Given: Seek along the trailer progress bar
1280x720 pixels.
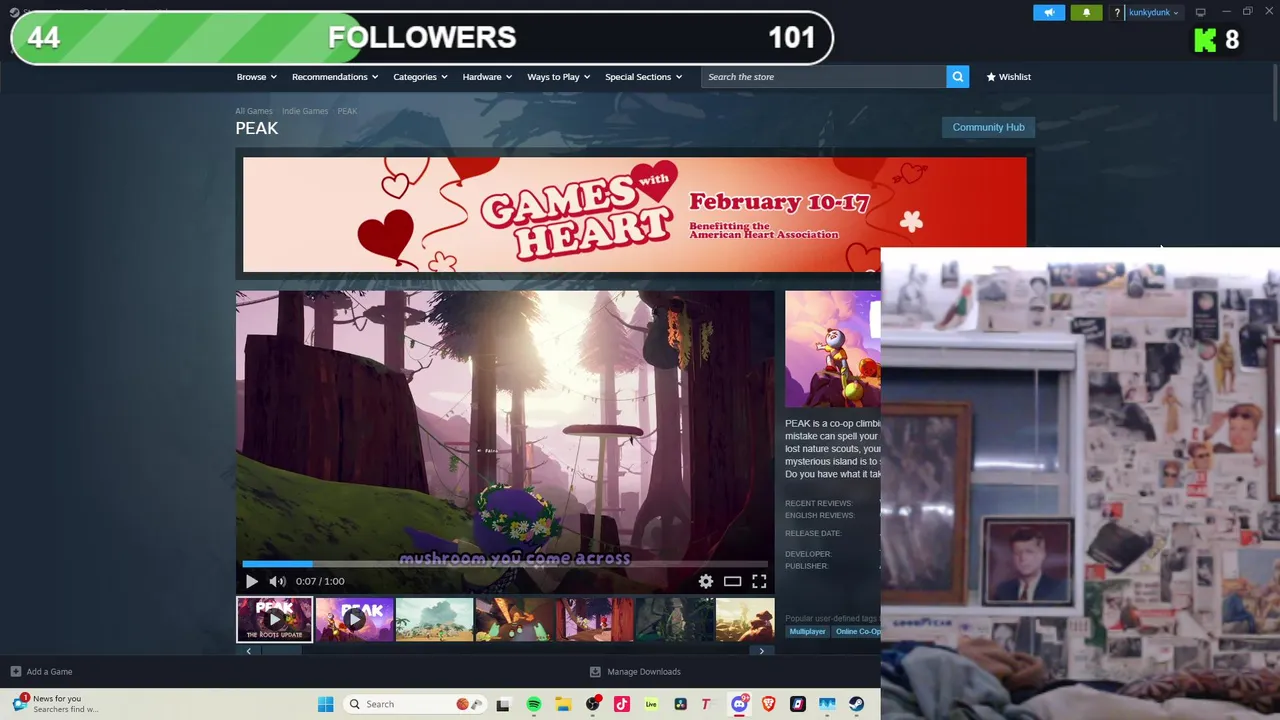Looking at the screenshot, I should pyautogui.click(x=505, y=564).
